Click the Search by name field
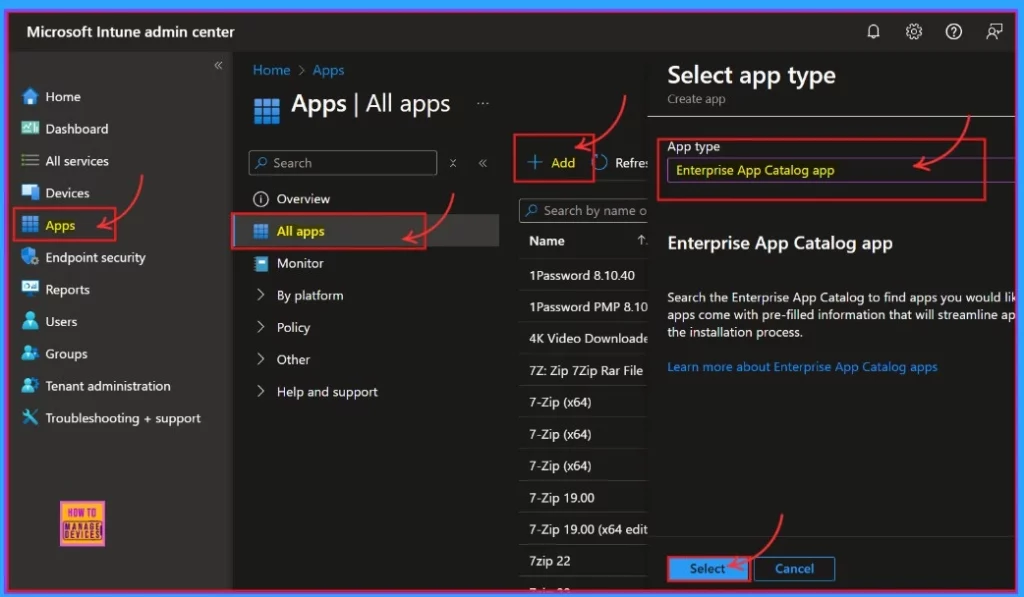The width and height of the screenshot is (1024, 597). 583,210
